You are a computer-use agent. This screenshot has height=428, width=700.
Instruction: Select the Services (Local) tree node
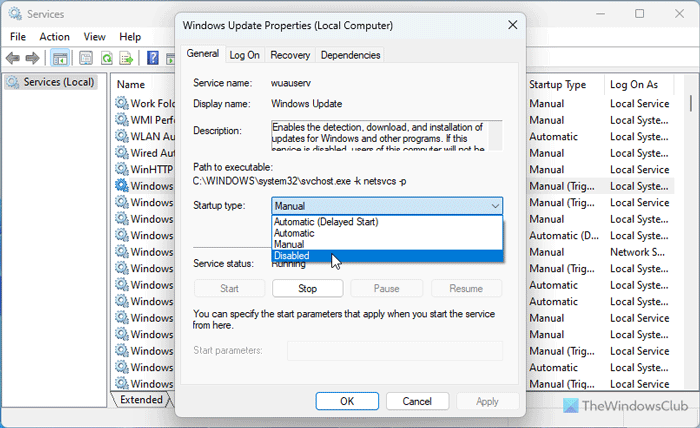click(x=50, y=82)
